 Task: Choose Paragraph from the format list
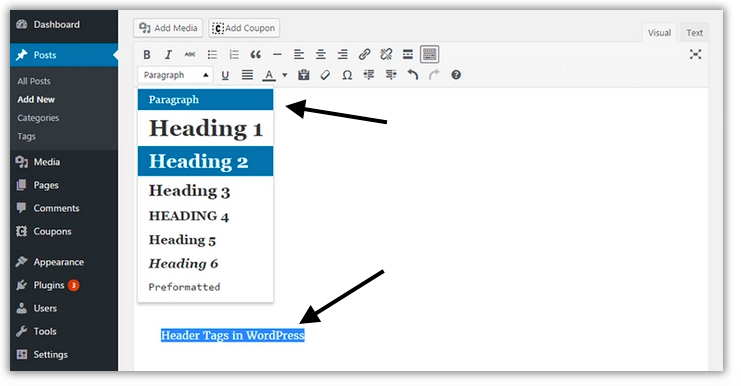pos(206,100)
